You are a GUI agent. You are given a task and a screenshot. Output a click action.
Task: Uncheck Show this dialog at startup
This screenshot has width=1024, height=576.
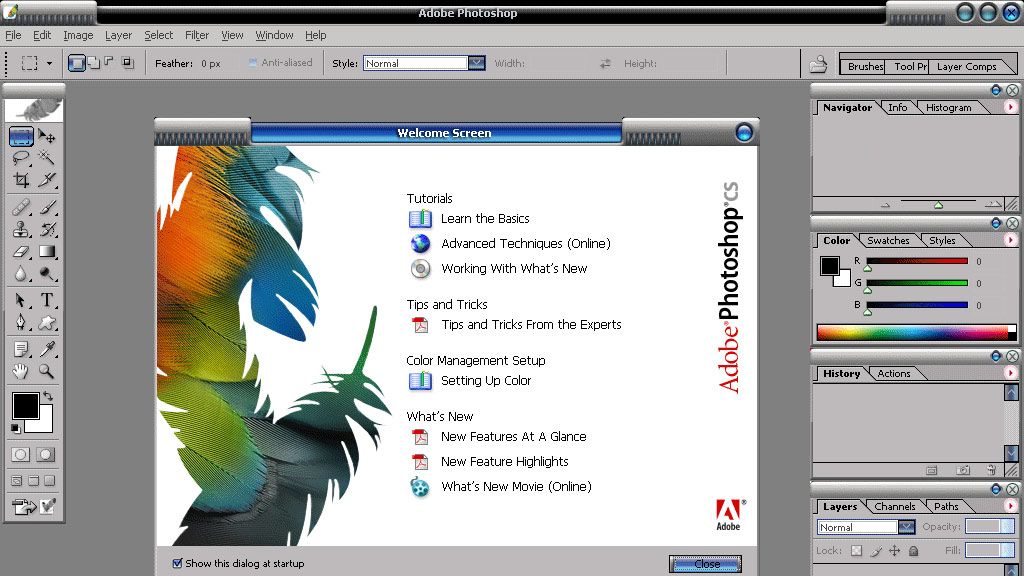coord(177,563)
